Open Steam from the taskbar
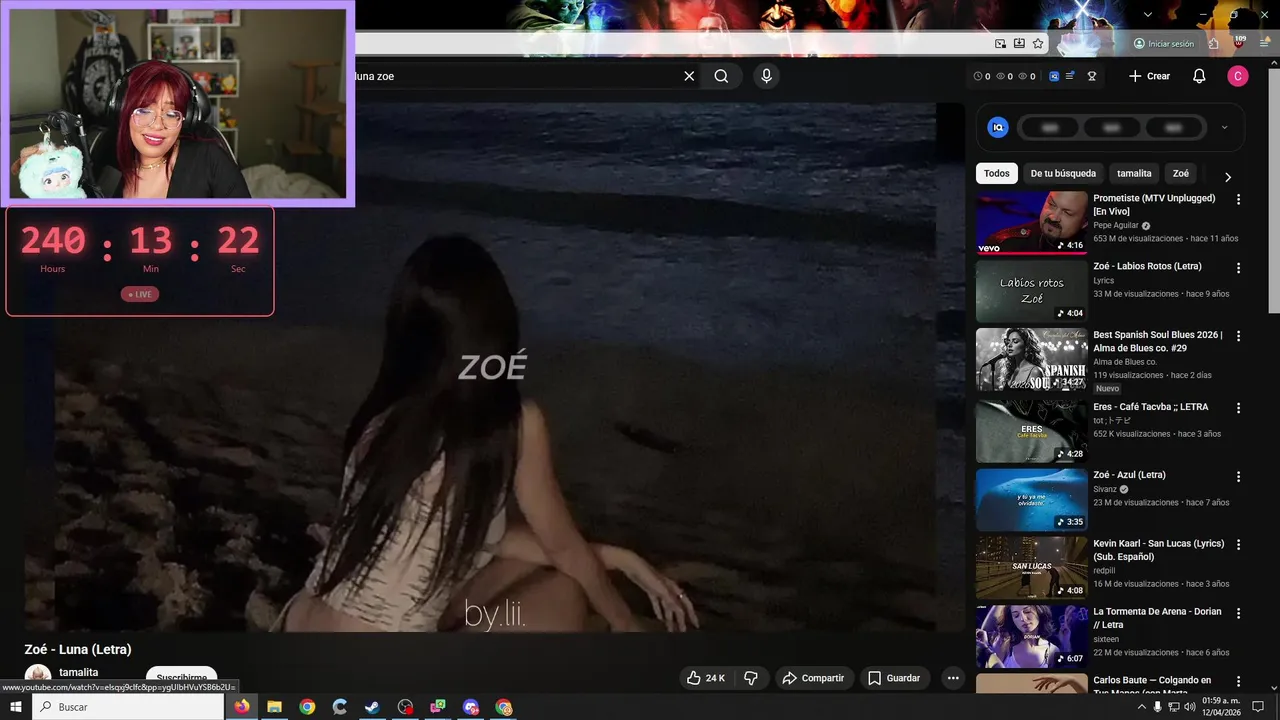The width and height of the screenshot is (1280, 720). pos(372,707)
